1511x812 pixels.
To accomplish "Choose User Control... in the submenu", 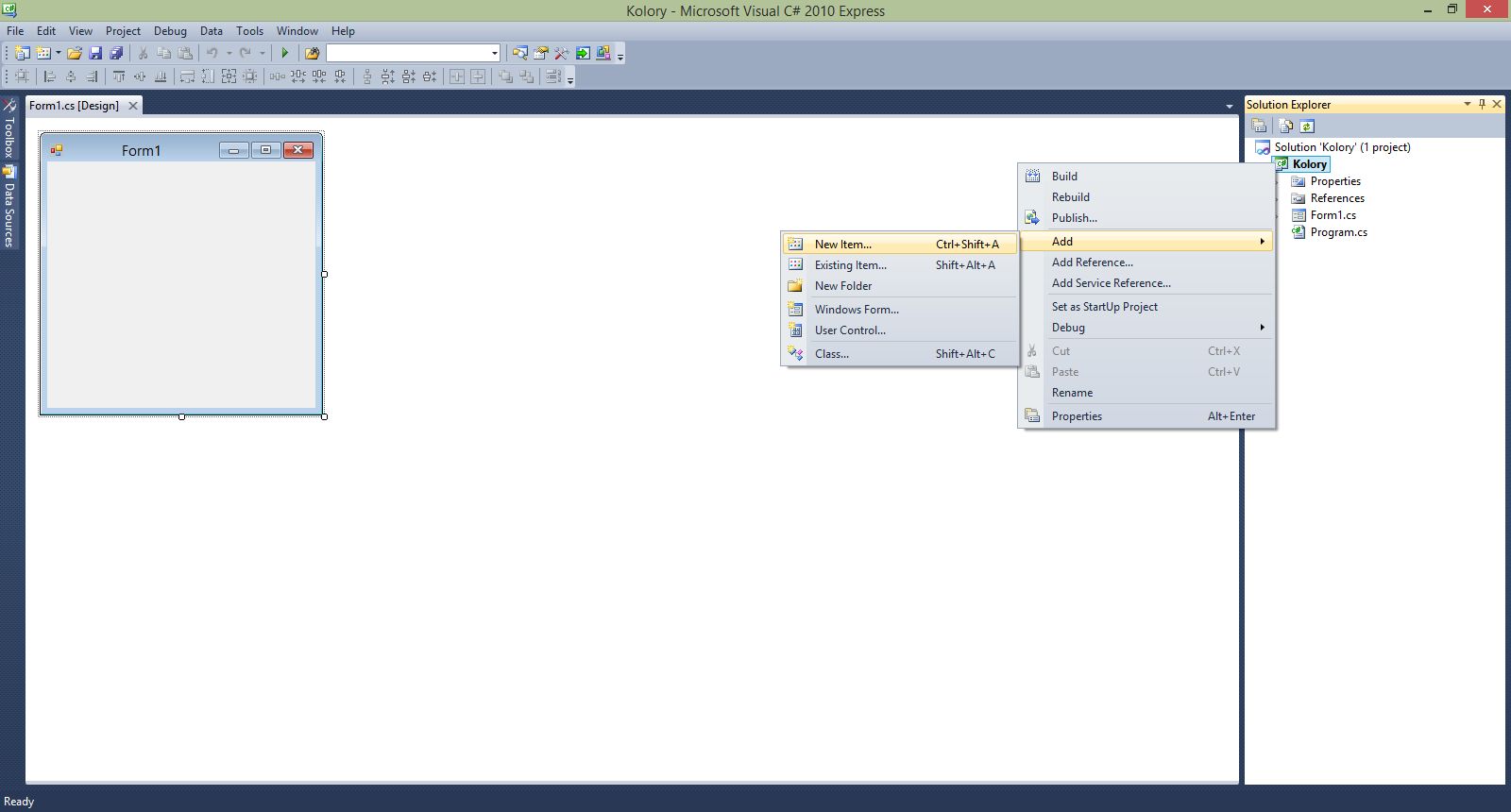I will (x=900, y=330).
